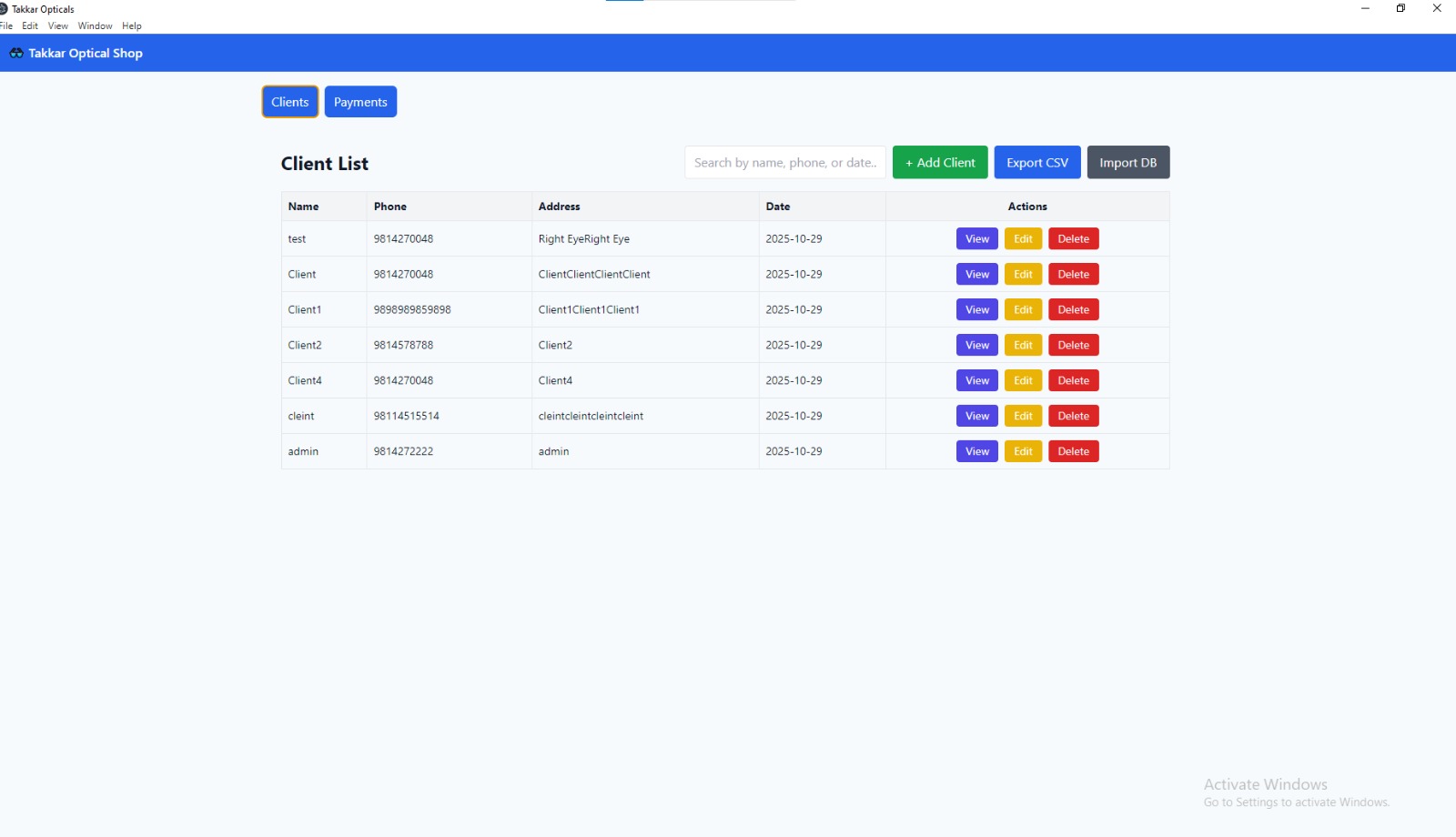View the admin client record
This screenshot has height=837, width=1456.
click(x=976, y=450)
